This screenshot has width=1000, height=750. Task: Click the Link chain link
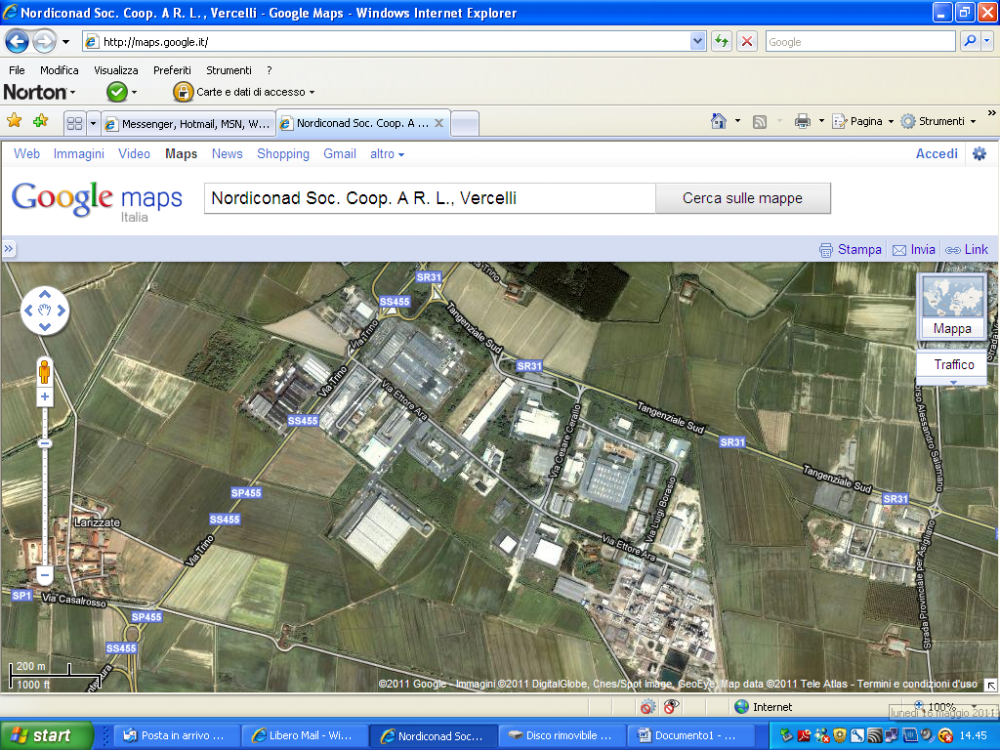coord(966,249)
